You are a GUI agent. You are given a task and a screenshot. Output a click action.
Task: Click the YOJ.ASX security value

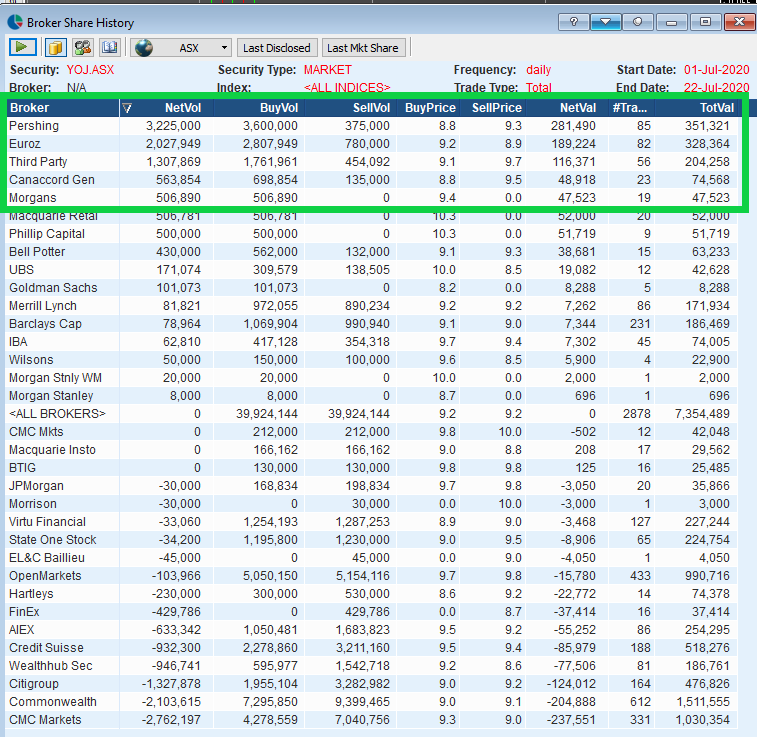coord(90,70)
